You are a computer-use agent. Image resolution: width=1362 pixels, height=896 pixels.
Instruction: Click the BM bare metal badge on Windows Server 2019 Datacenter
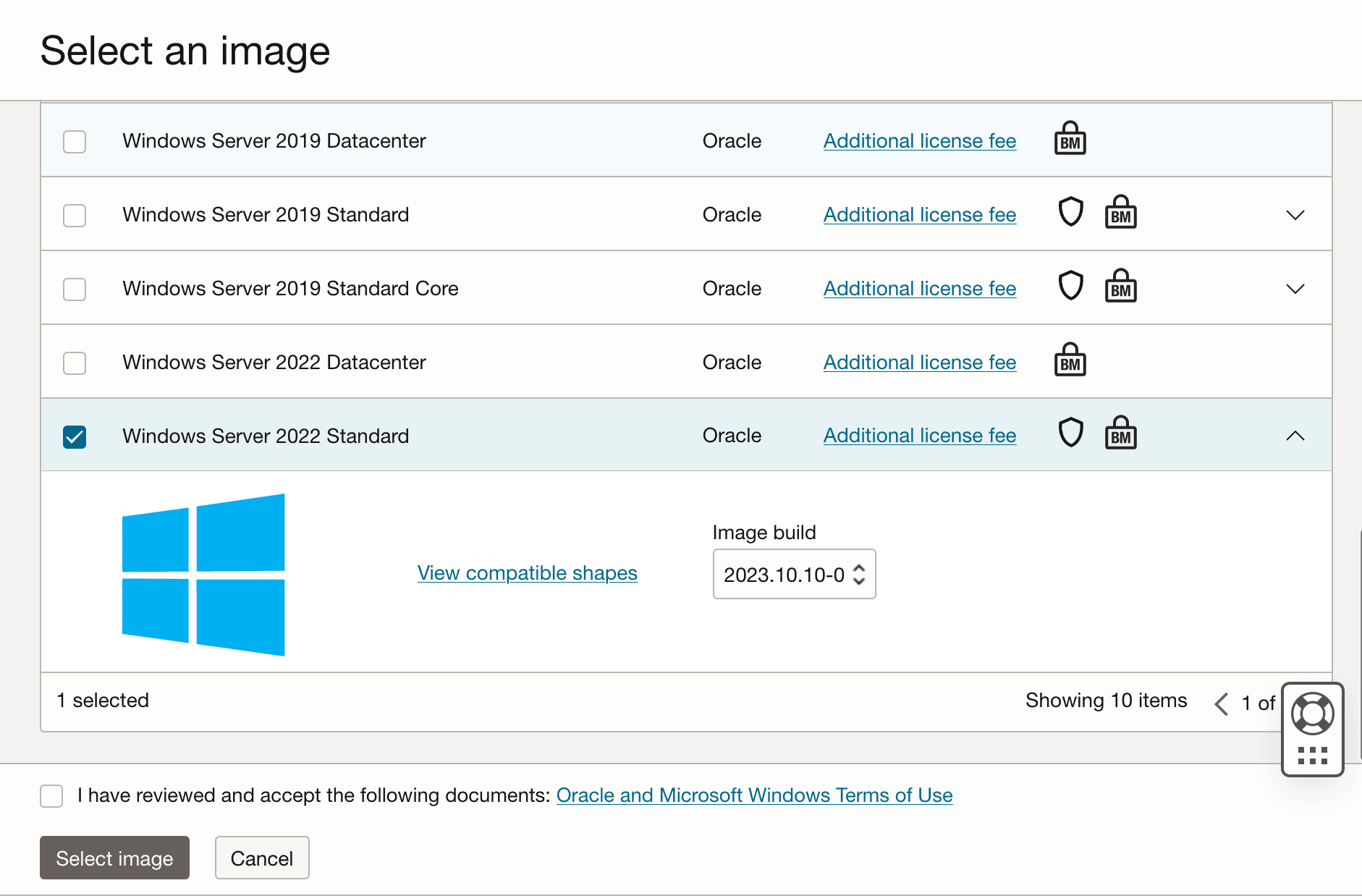click(x=1070, y=138)
